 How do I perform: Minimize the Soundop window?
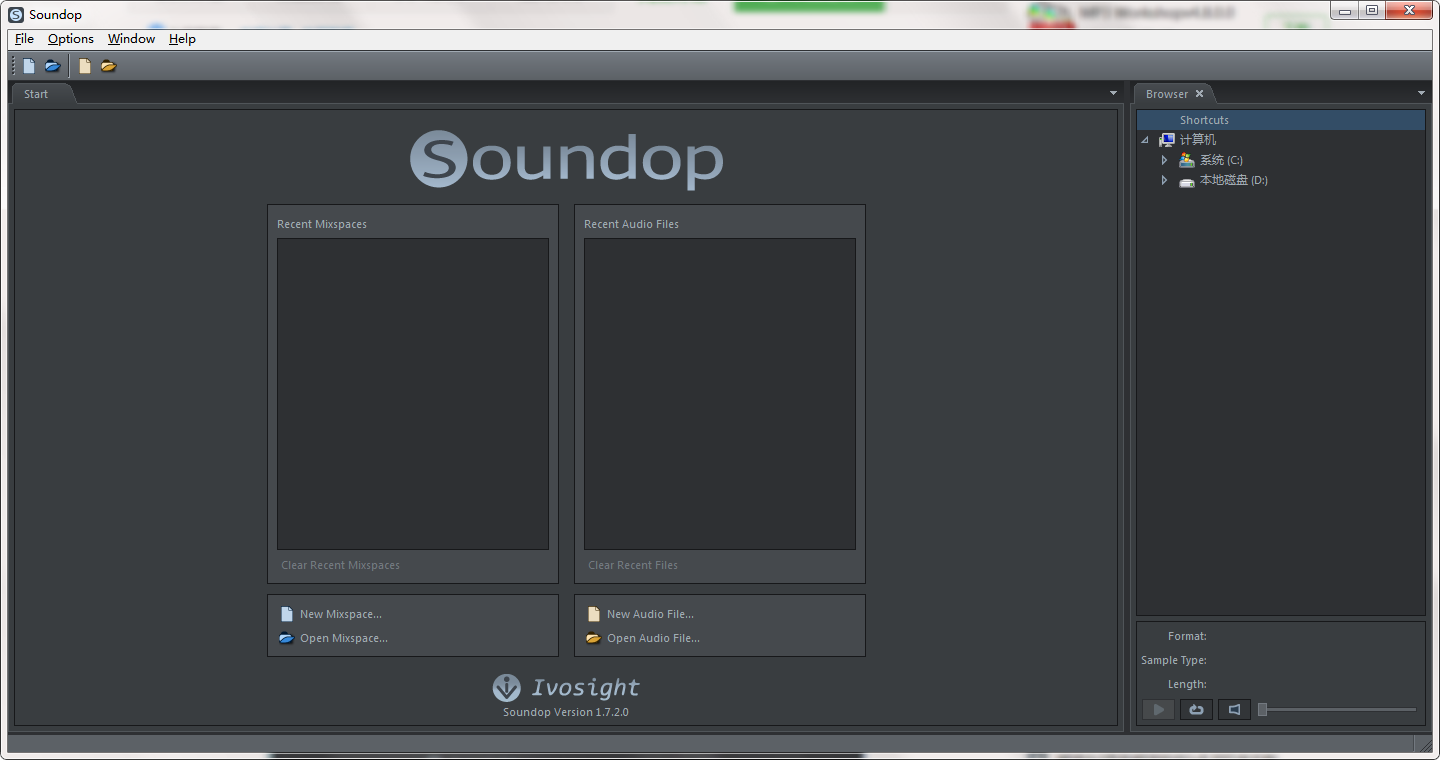pyautogui.click(x=1345, y=11)
